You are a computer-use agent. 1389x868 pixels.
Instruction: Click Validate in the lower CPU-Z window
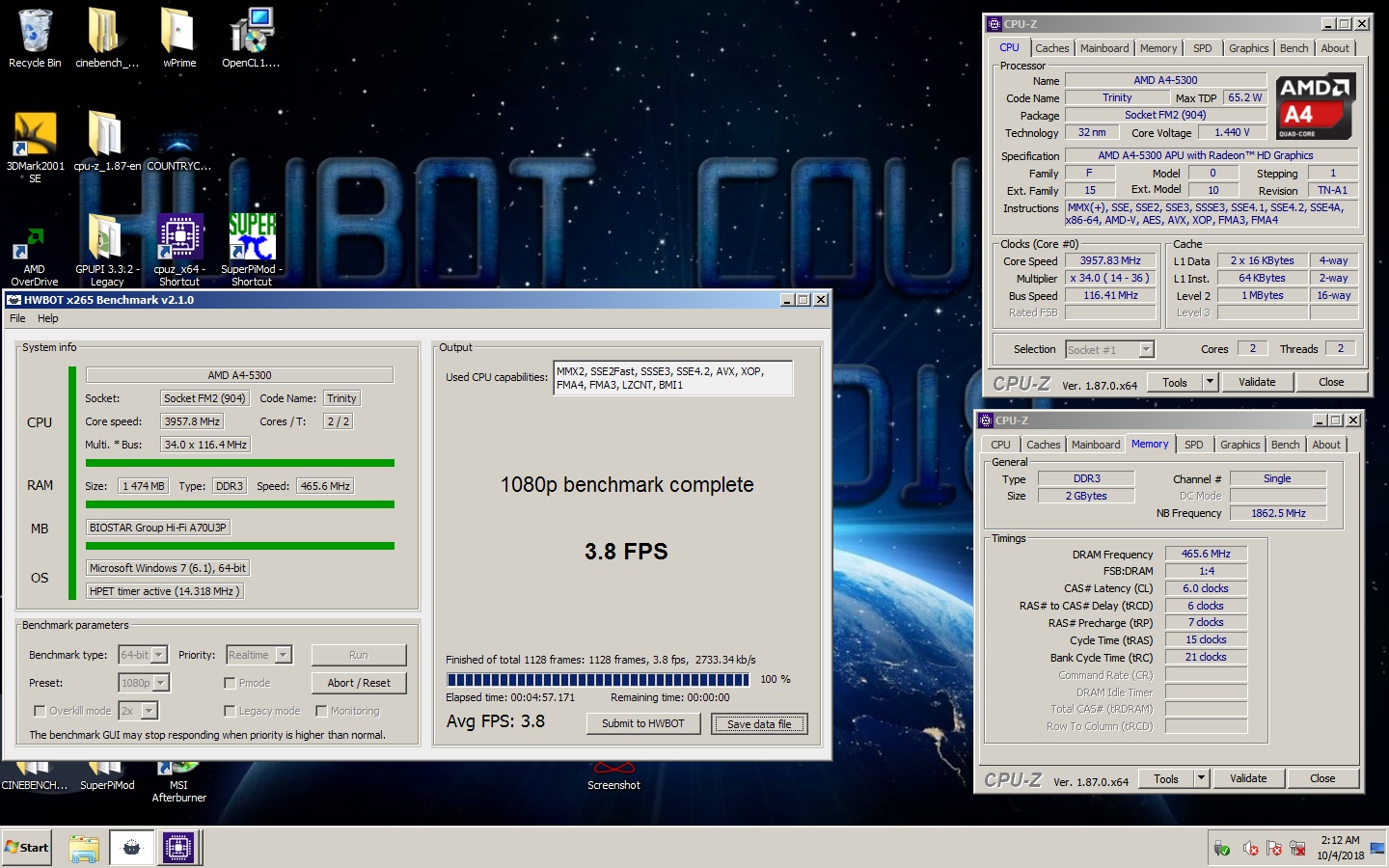click(1248, 778)
